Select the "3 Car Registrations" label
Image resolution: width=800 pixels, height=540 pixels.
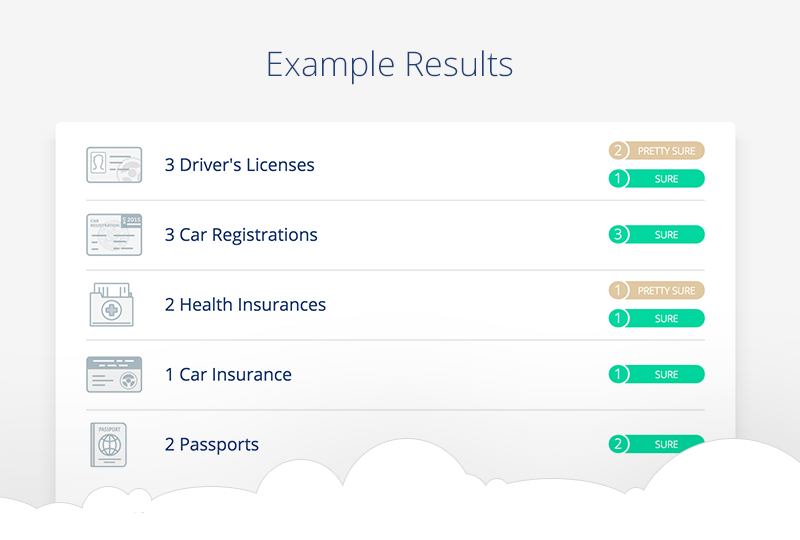click(x=241, y=235)
